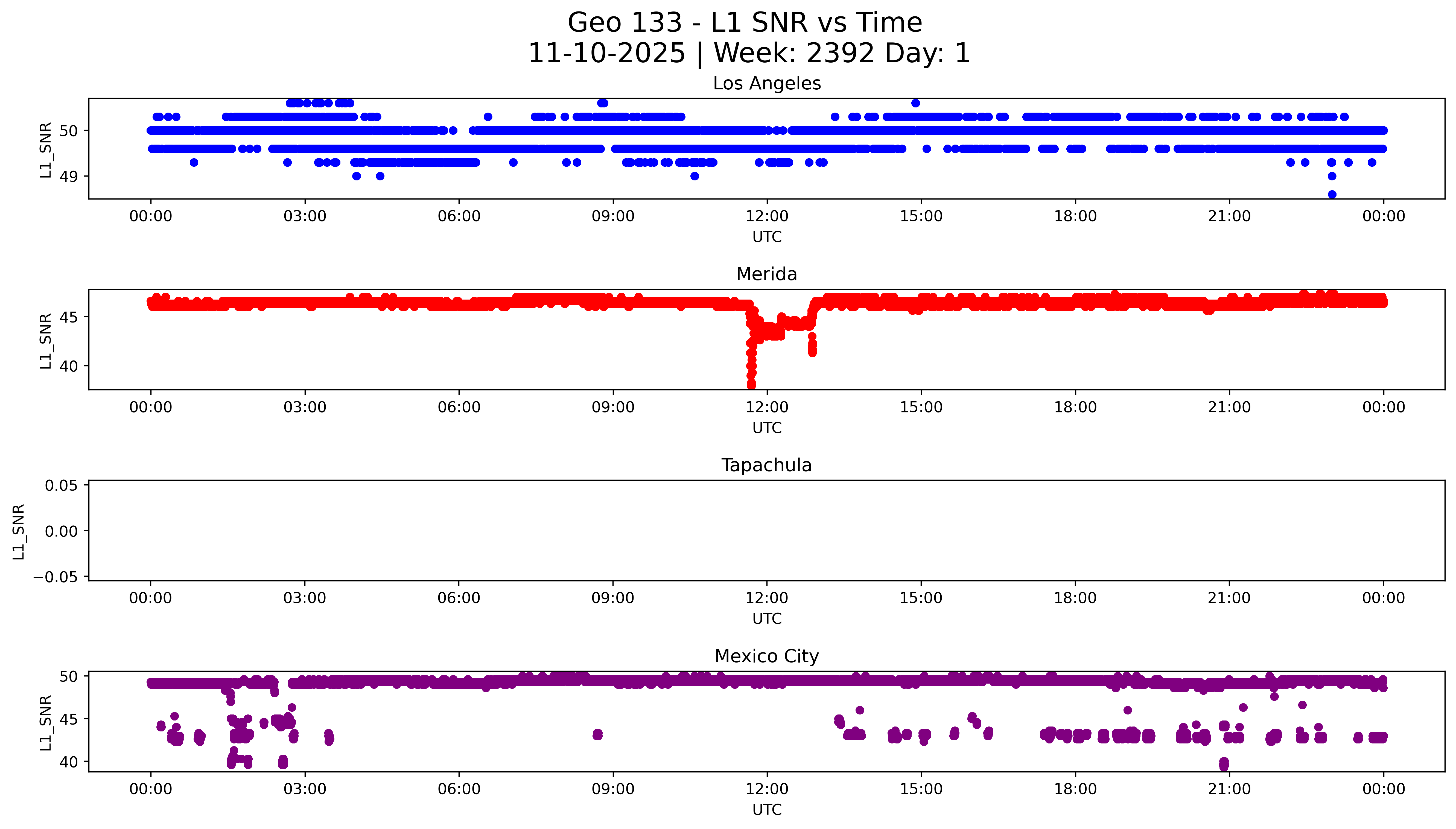Click the 'Merida' subplot title

pyautogui.click(x=766, y=274)
